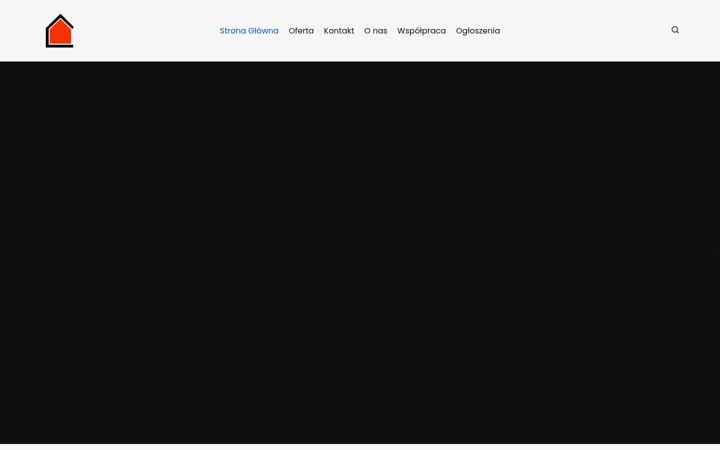Click the orange house logo
This screenshot has width=720, height=450.
click(60, 31)
